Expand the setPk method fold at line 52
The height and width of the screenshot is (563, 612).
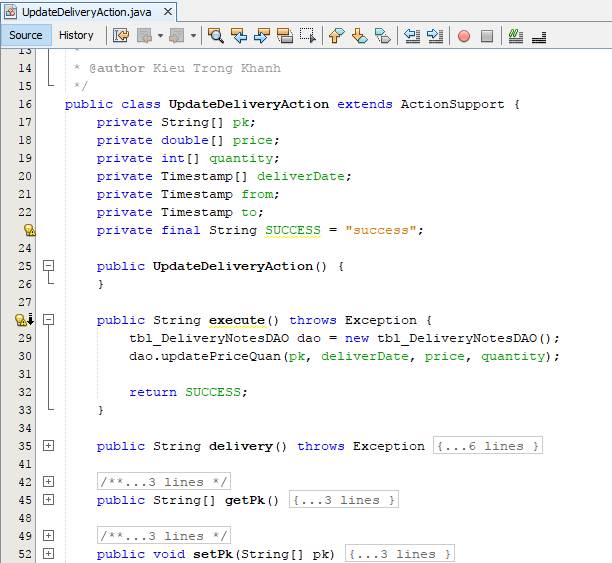tap(48, 553)
